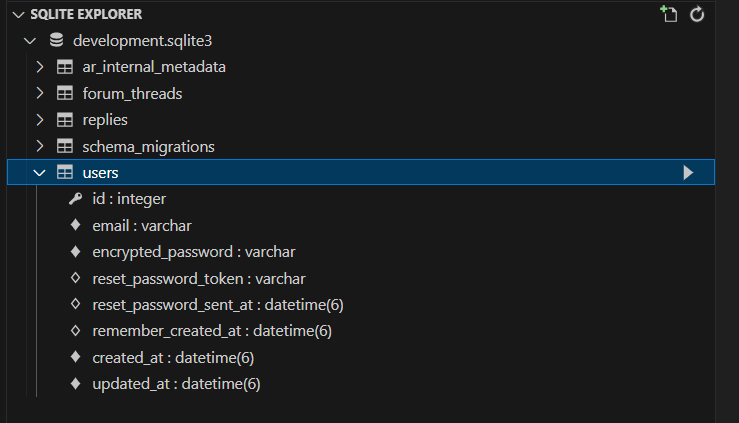Select the reset_password_token column
Screen dimensions: 739x423
click(x=198, y=278)
